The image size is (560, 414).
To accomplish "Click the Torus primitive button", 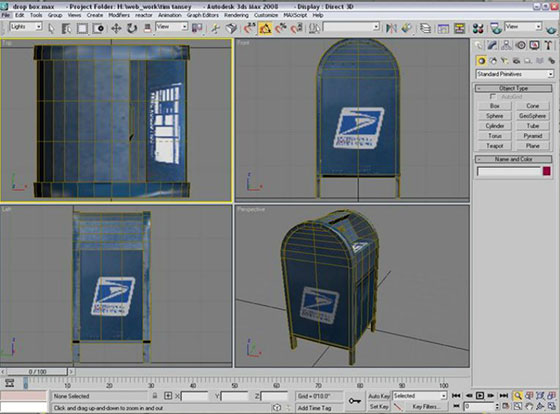I will pyautogui.click(x=495, y=136).
